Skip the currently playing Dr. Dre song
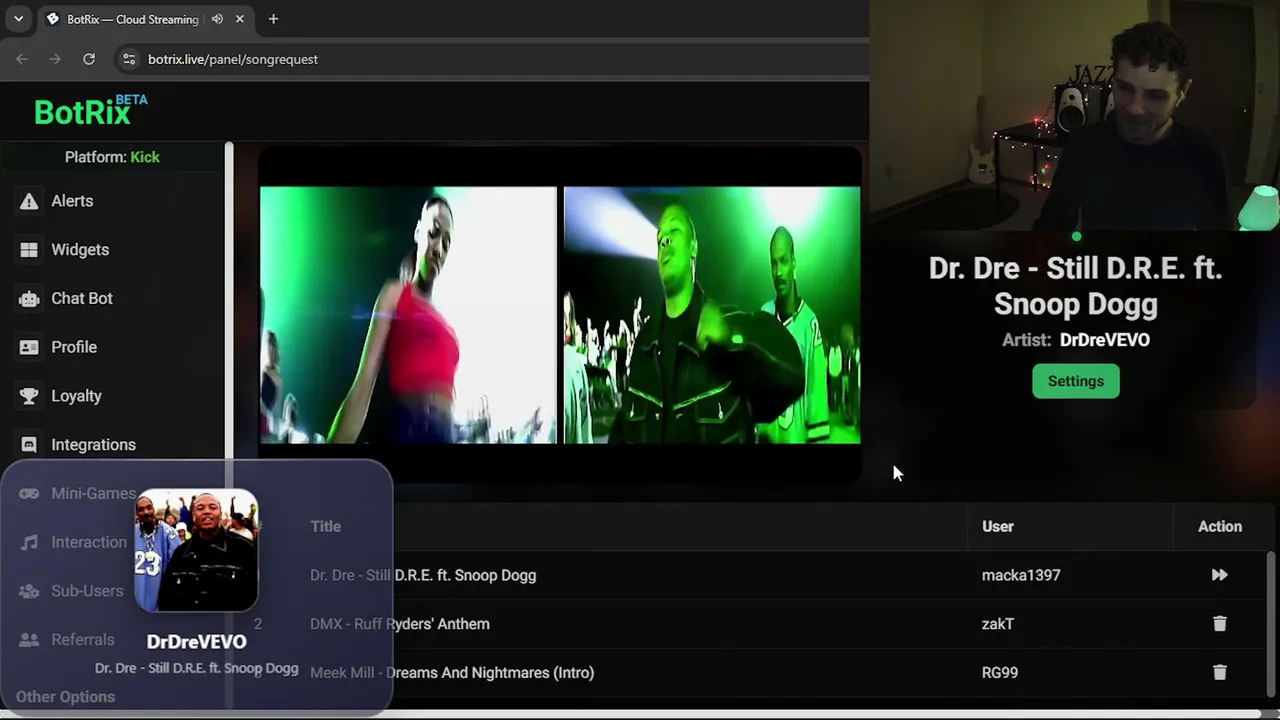This screenshot has width=1280, height=720. pos(1219,575)
